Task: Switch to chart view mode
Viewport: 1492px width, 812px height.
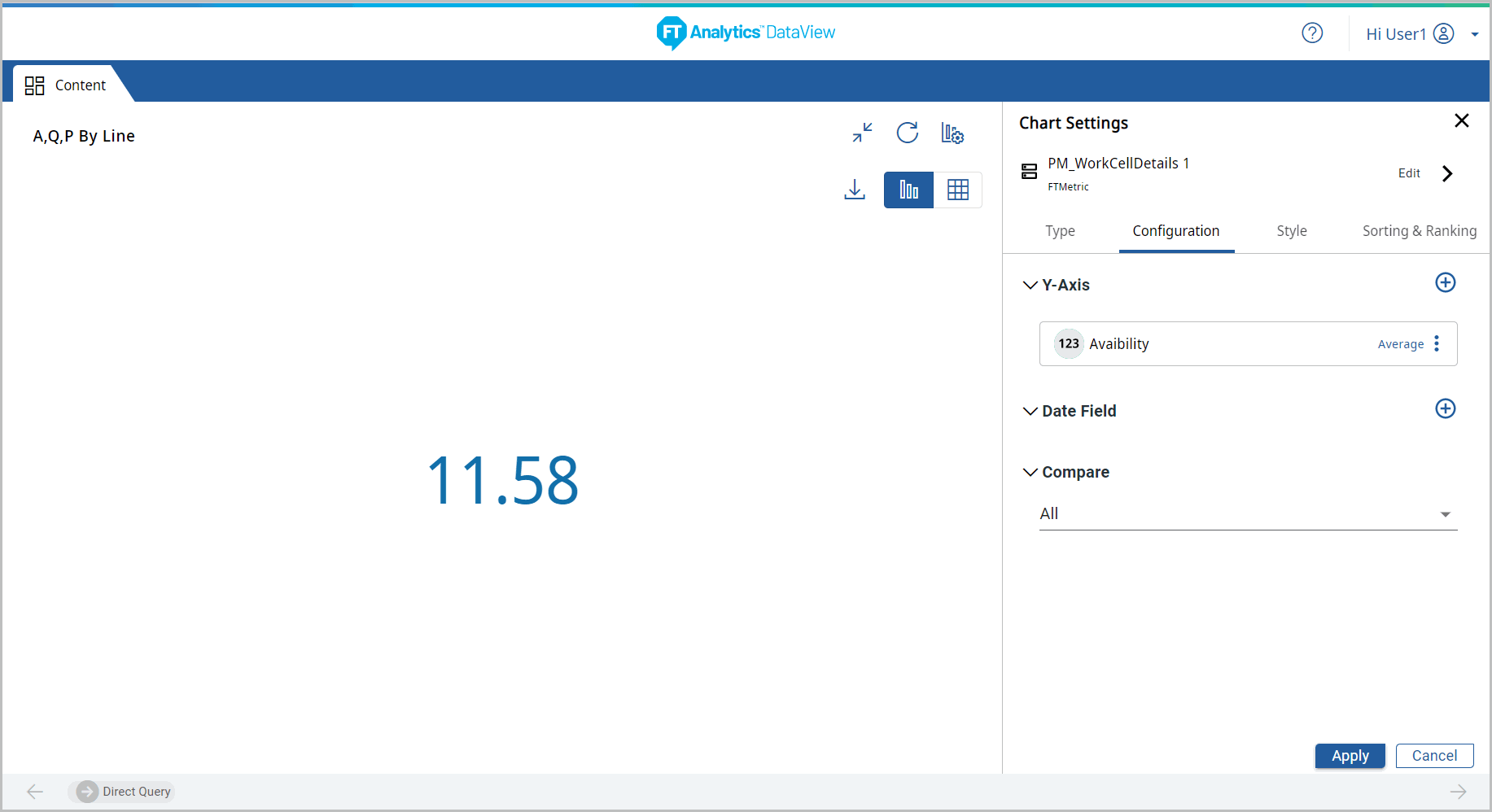Action: (x=908, y=190)
